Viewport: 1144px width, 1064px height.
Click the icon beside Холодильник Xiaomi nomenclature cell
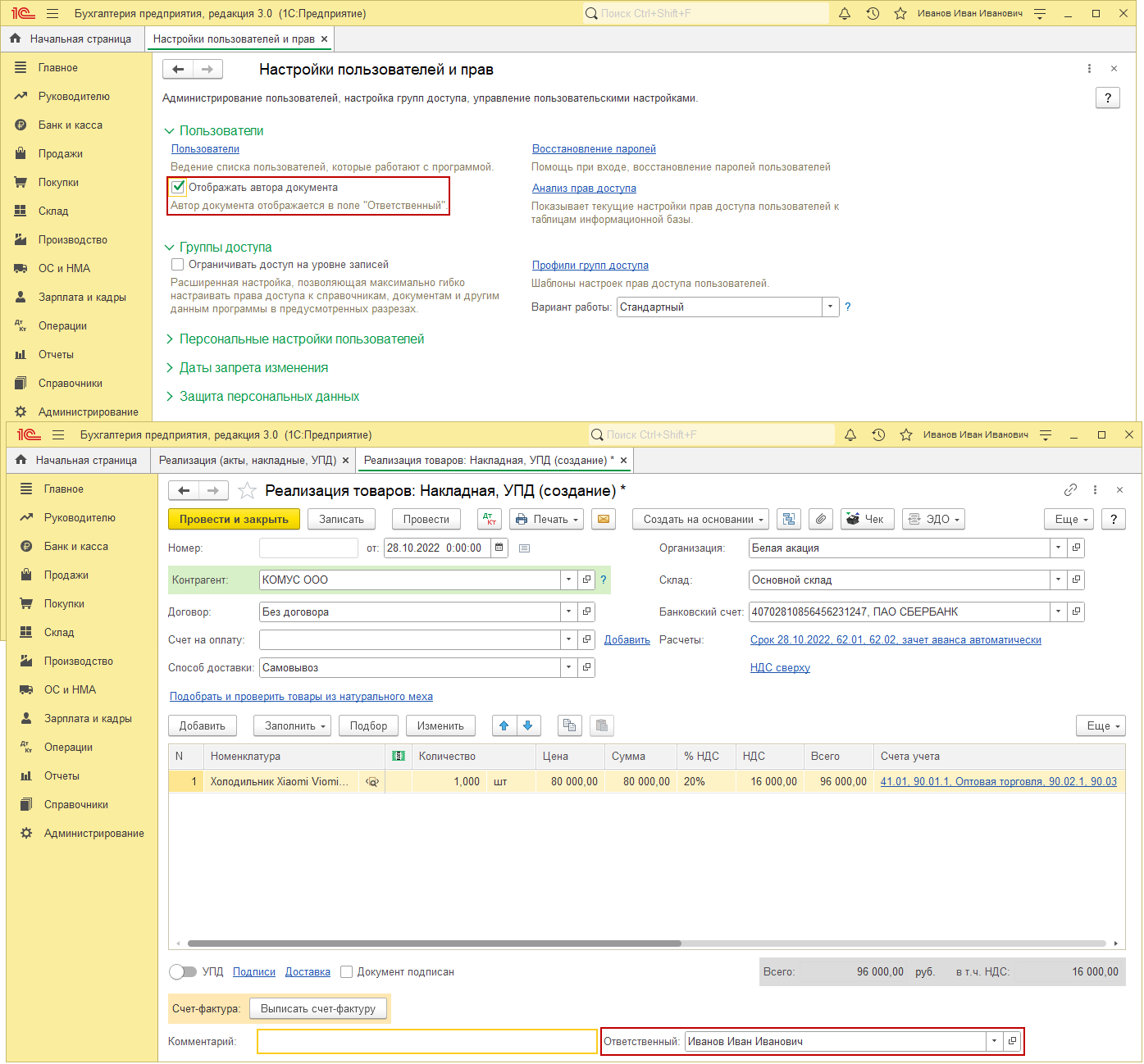click(372, 782)
